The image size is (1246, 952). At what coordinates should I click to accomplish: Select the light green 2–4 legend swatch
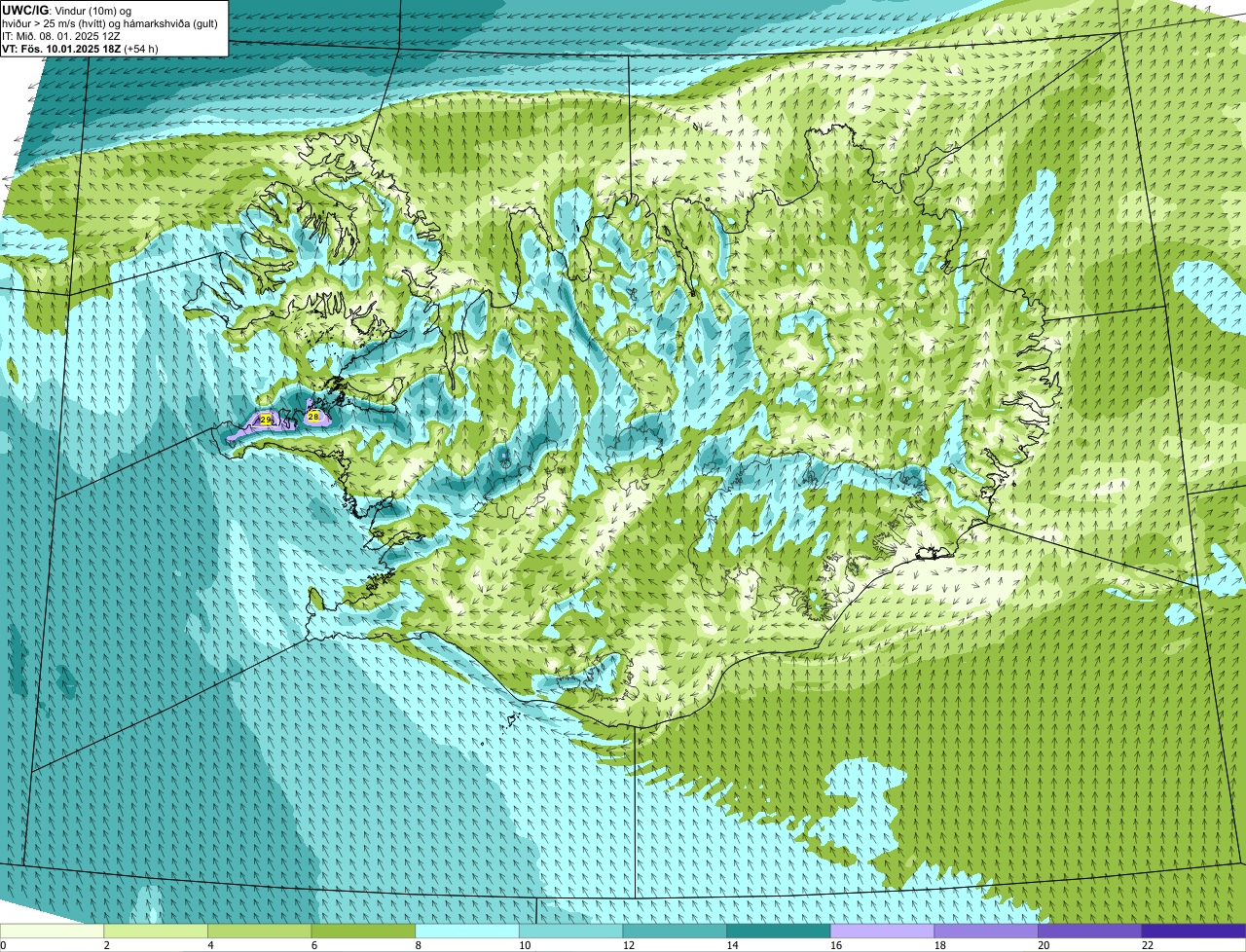pyautogui.click(x=156, y=931)
